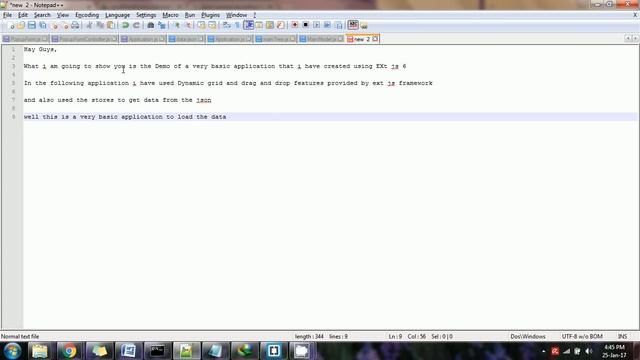
Task: Open the Settings menu
Action: 146,15
